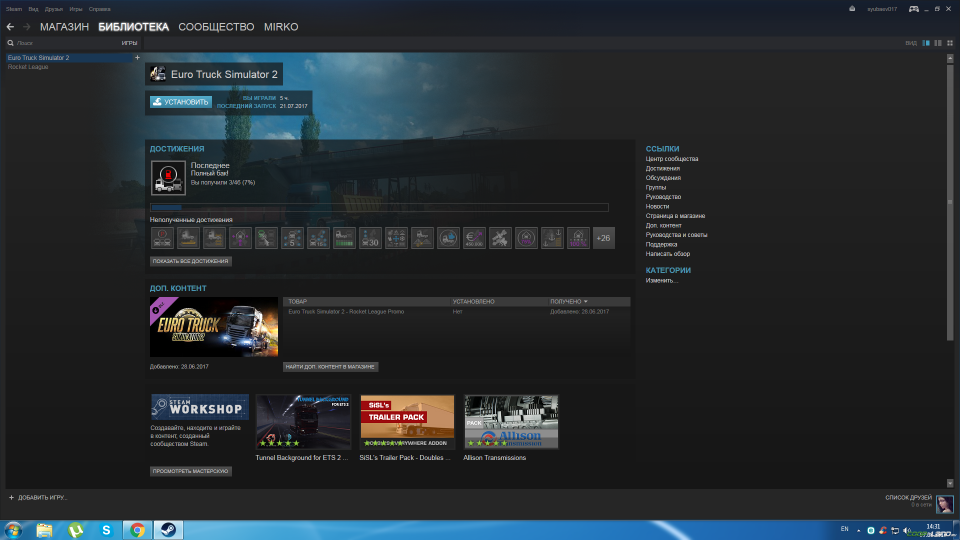The height and width of the screenshot is (540, 960).
Task: Switch to the БИБЛИОТЕКА tab
Action: pos(133,27)
